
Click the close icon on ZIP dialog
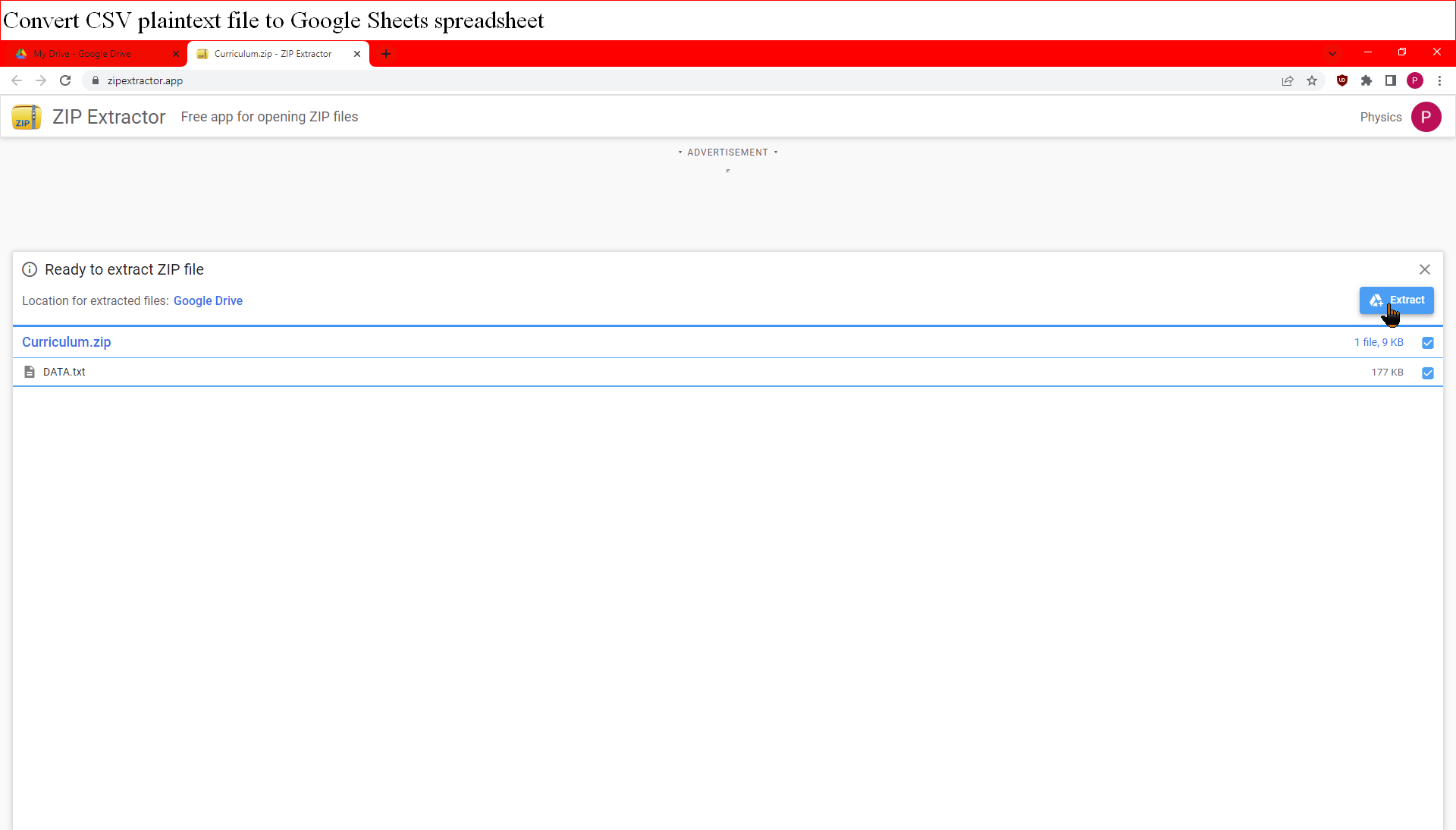coord(1425,269)
